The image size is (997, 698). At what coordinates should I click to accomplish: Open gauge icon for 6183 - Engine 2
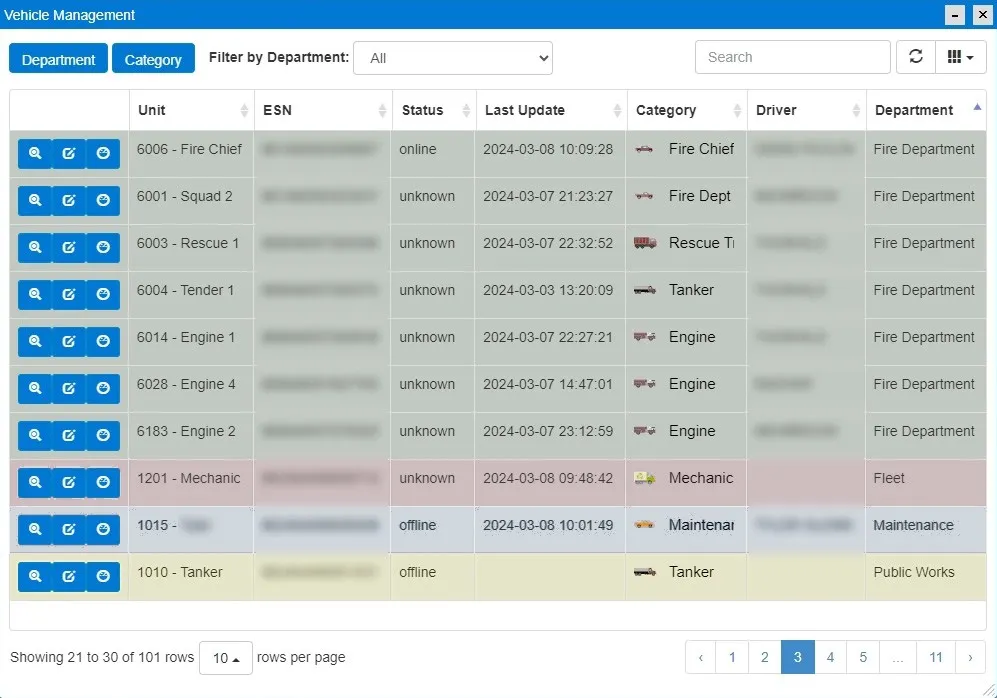(x=103, y=436)
